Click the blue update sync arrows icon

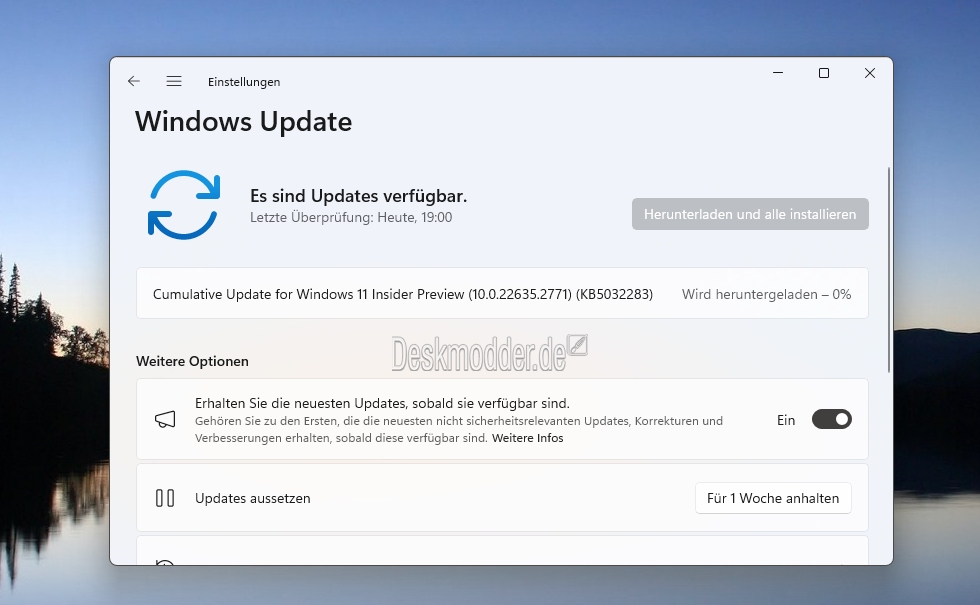pyautogui.click(x=184, y=205)
